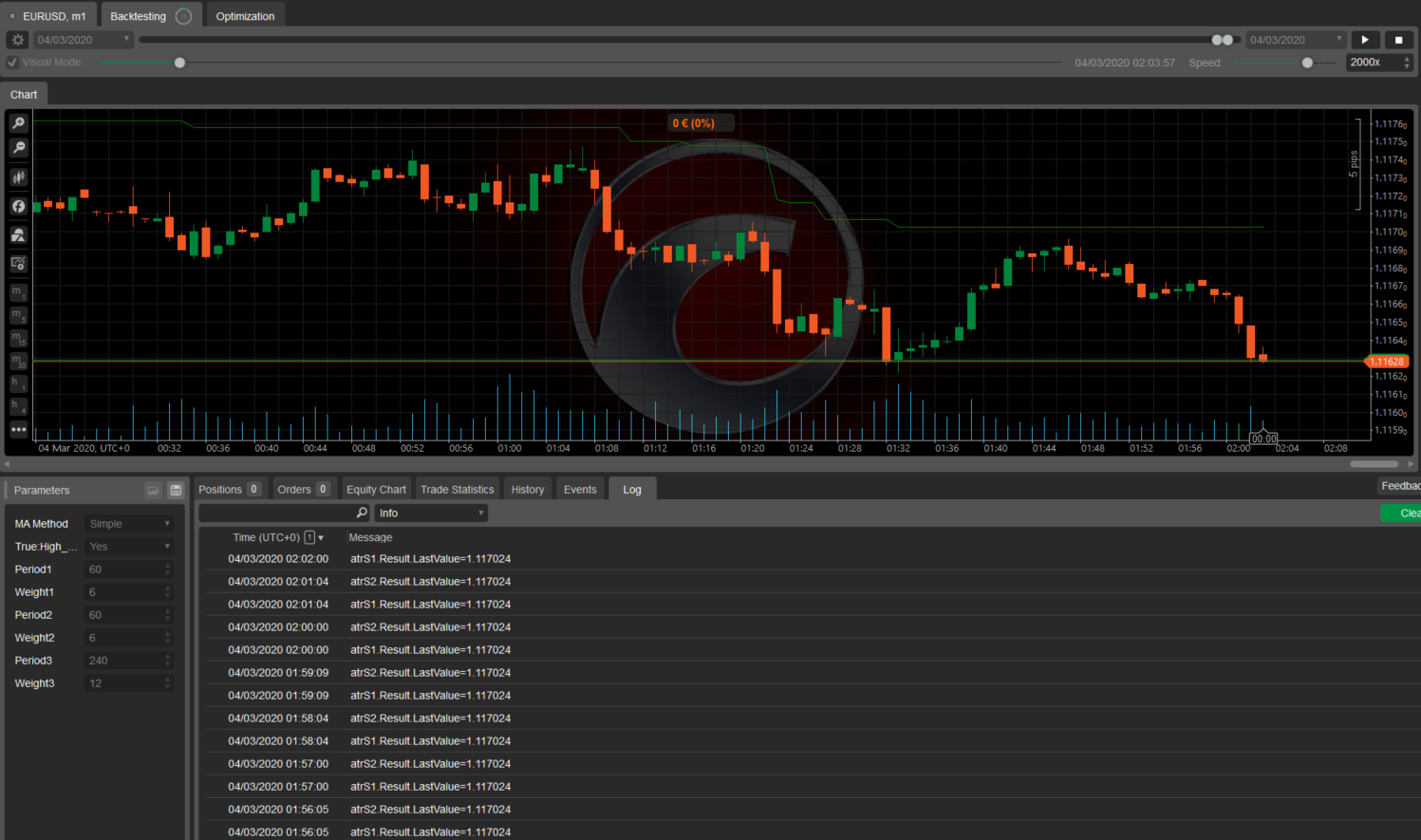Click the Weight3 value field
The image size is (1421, 840).
(124, 683)
